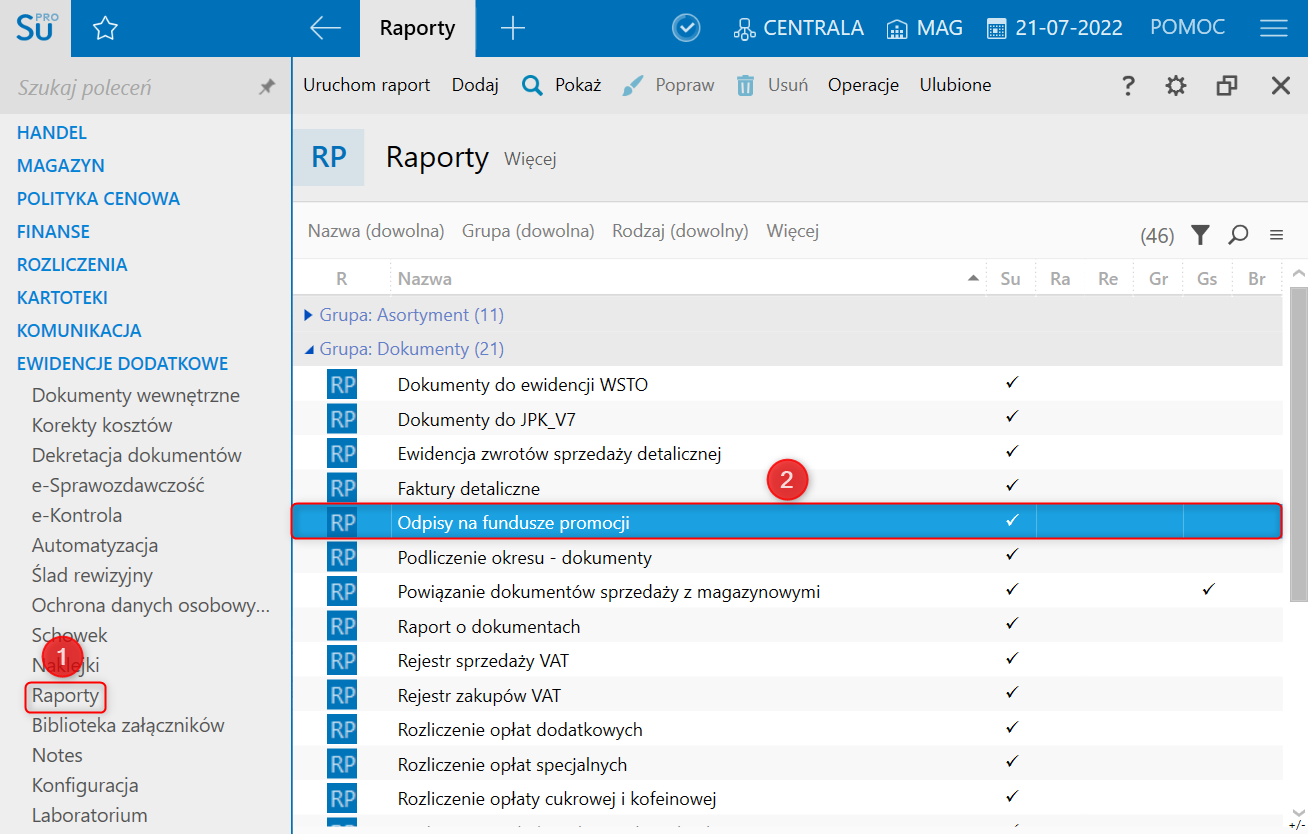Toggle Gs checkmark for Powiązanie dokumentów row
Image resolution: width=1308 pixels, height=834 pixels.
[1208, 590]
